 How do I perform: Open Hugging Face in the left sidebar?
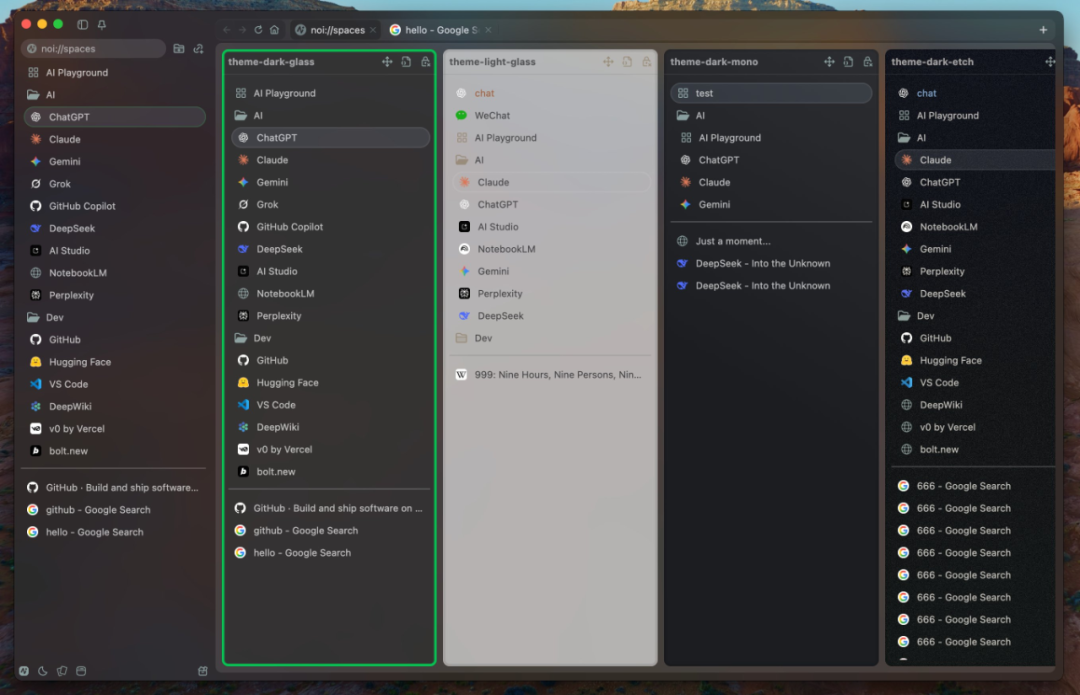(114, 362)
